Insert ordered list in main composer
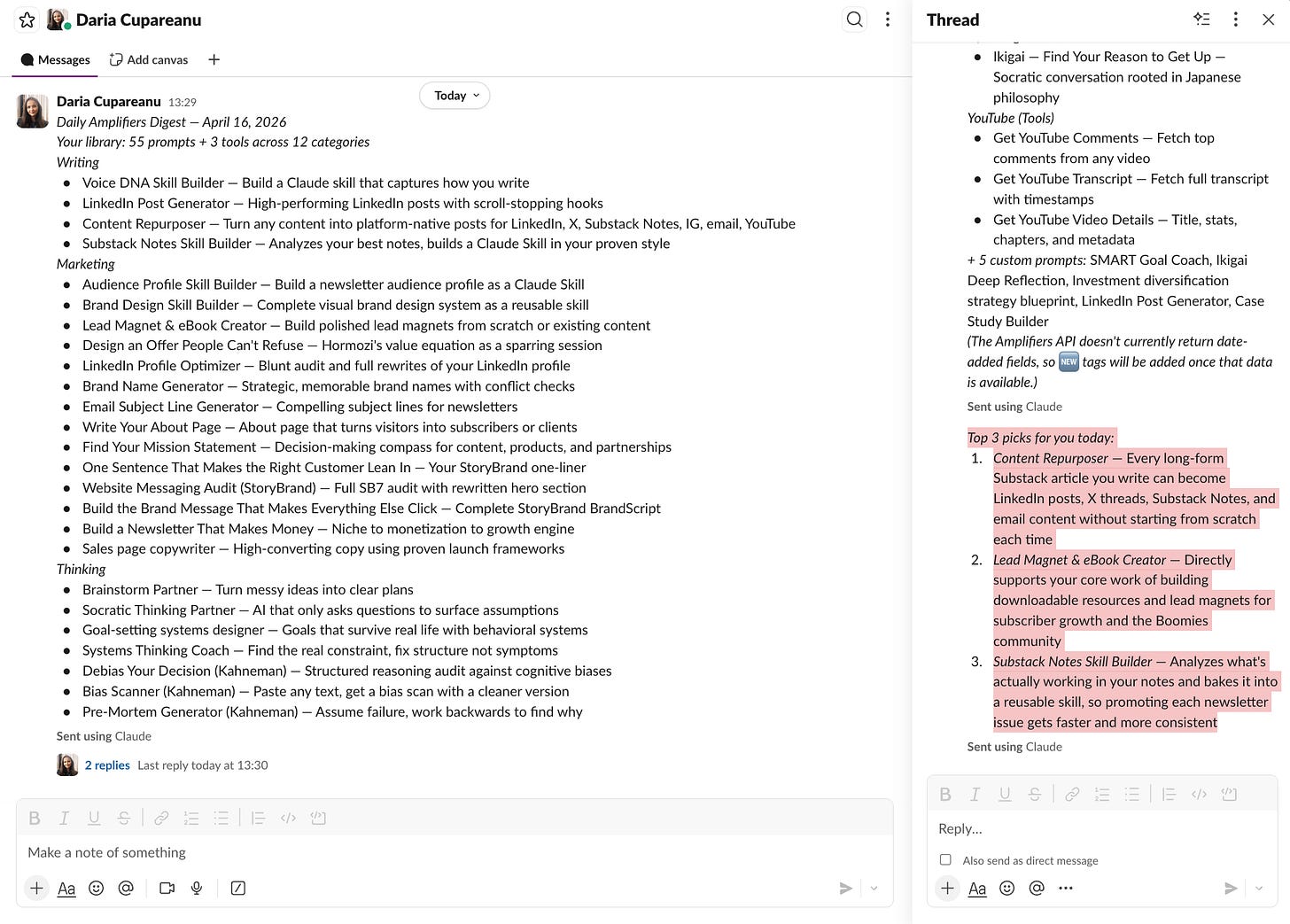Image resolution: width=1290 pixels, height=924 pixels. pos(191,818)
